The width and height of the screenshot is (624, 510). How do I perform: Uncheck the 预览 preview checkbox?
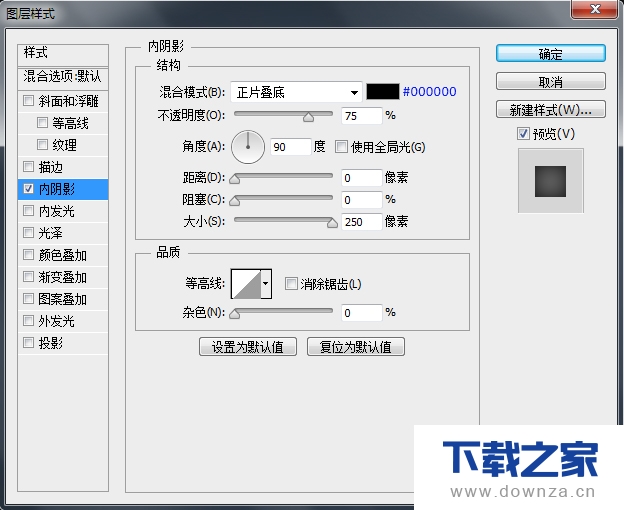[x=523, y=134]
